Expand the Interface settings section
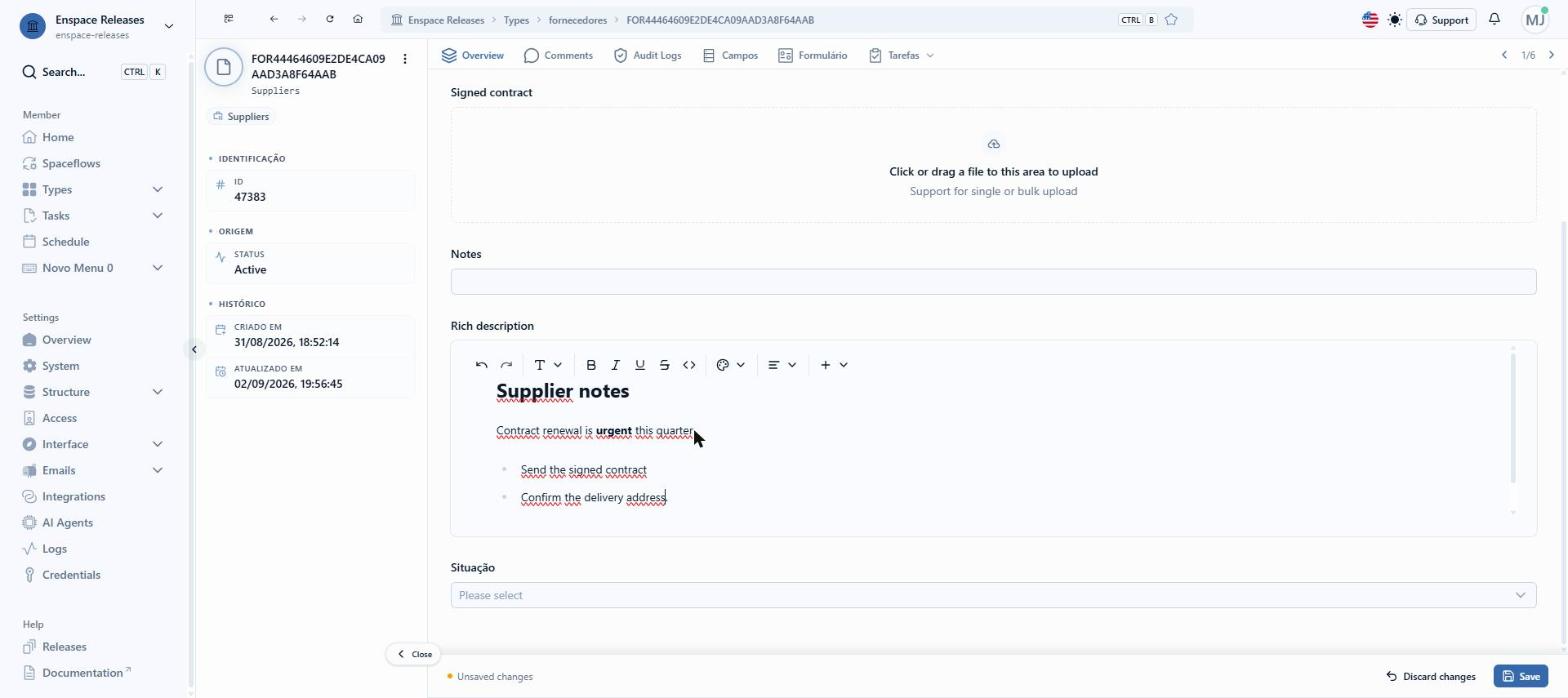1568x698 pixels. [x=94, y=444]
